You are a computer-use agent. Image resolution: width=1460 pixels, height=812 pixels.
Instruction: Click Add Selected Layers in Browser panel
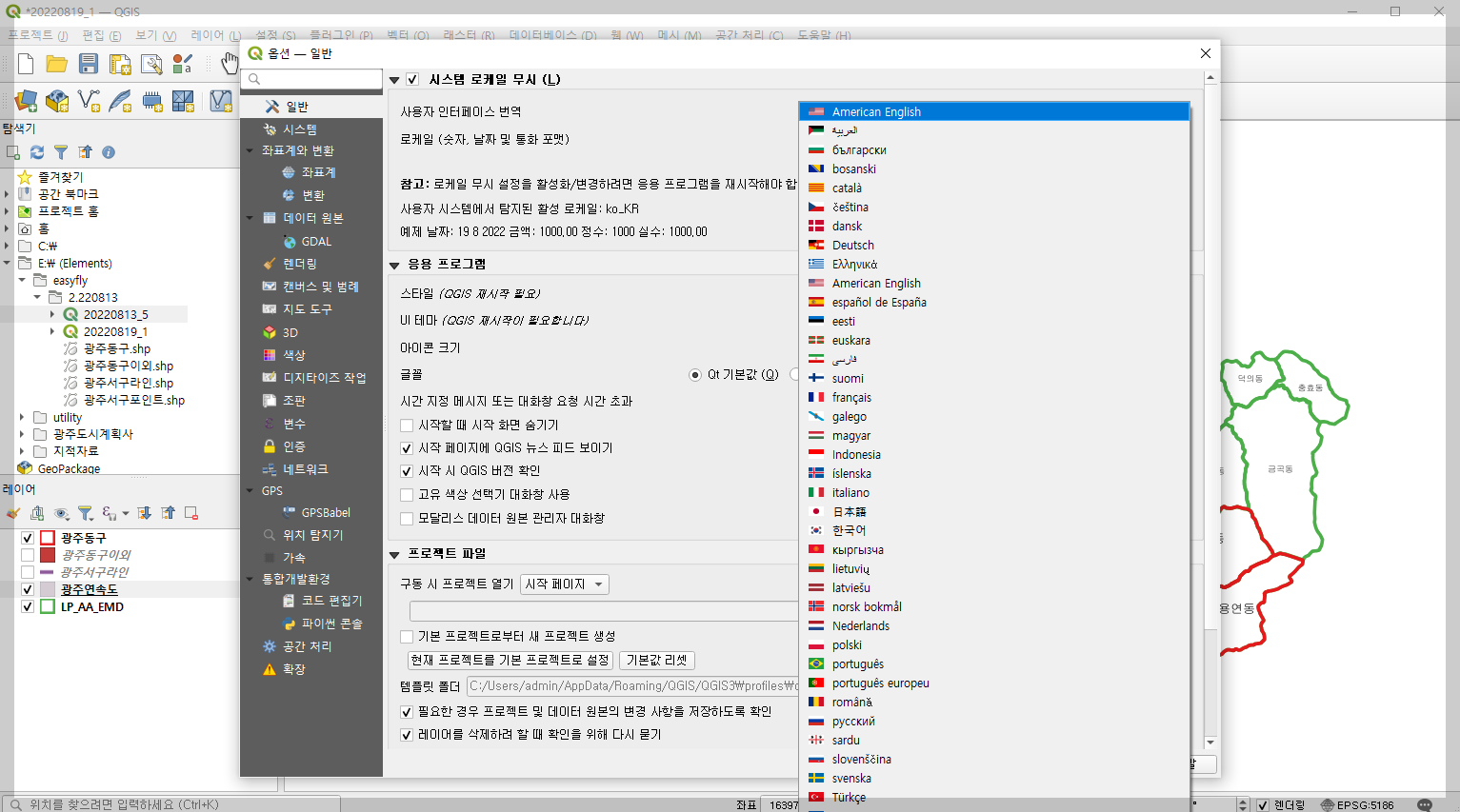point(13,152)
